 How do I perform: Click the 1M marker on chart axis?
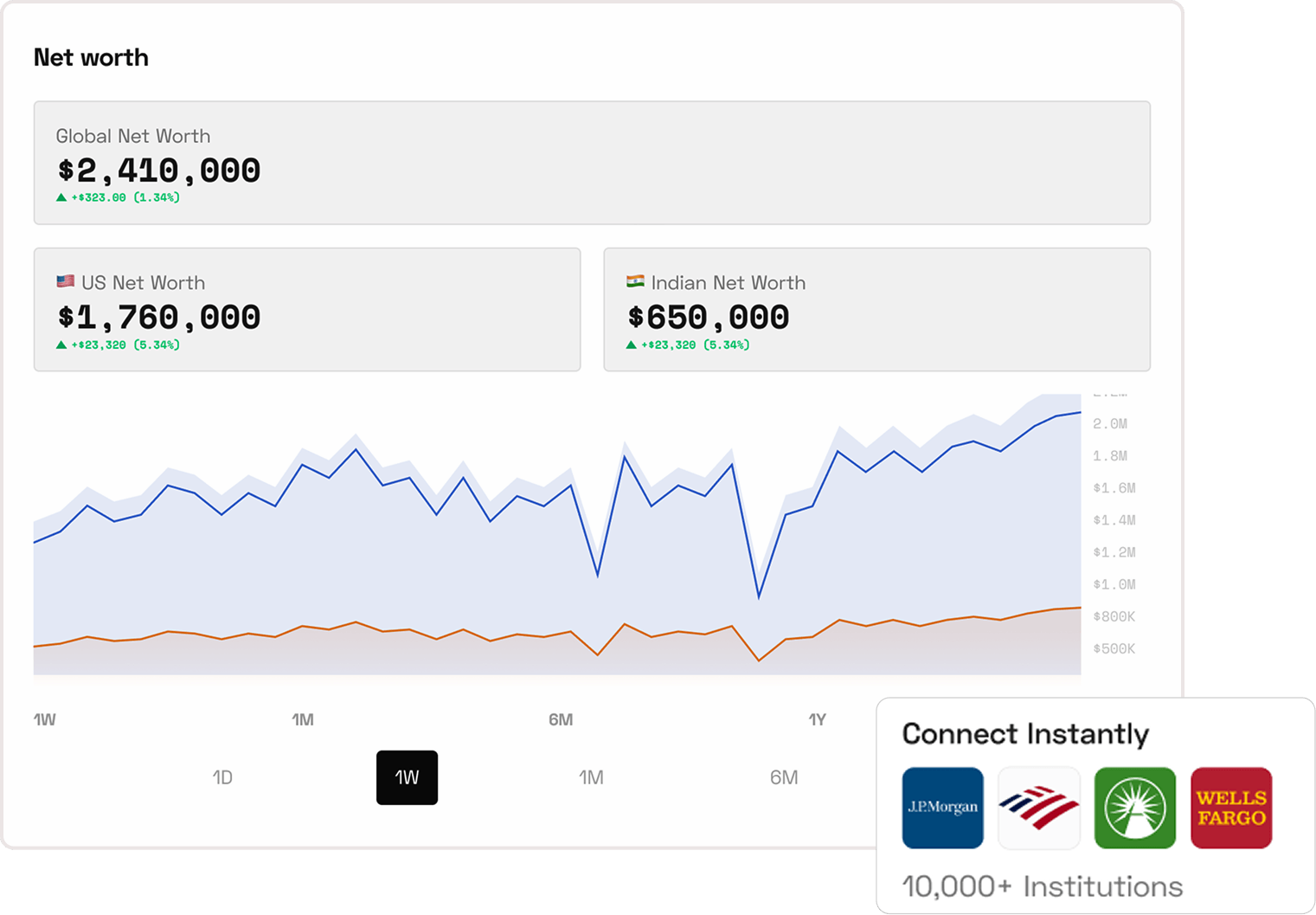[x=302, y=719]
